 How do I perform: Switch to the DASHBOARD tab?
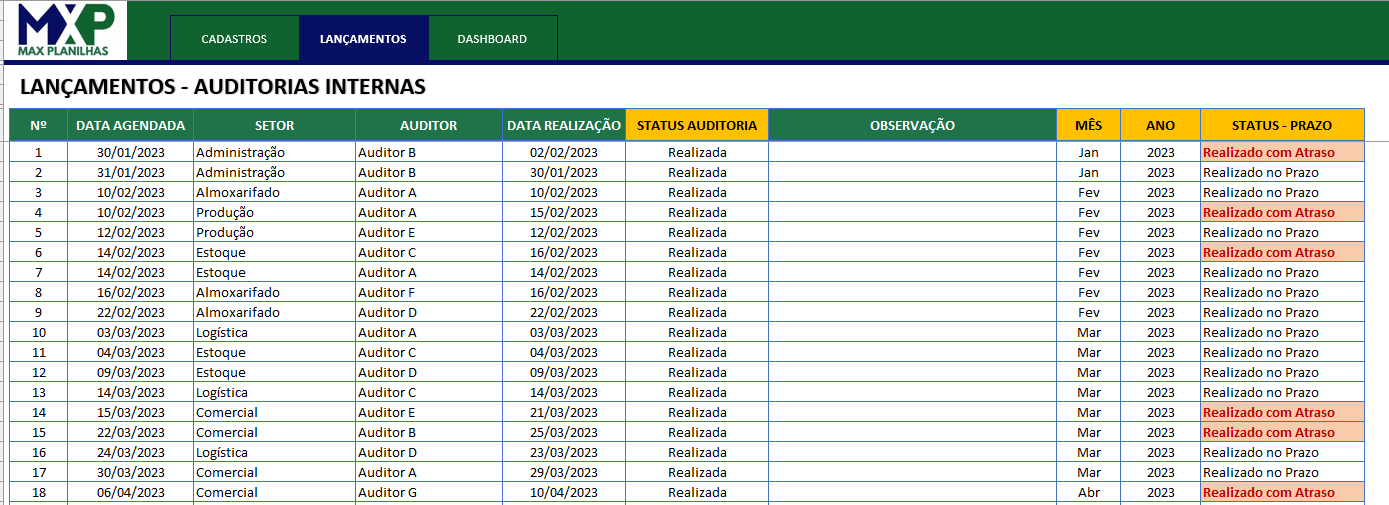(492, 39)
